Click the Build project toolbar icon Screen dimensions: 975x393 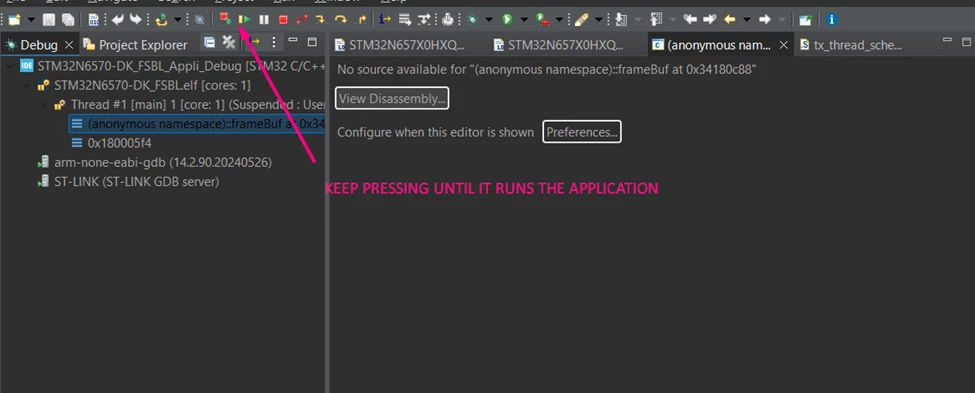point(162,20)
